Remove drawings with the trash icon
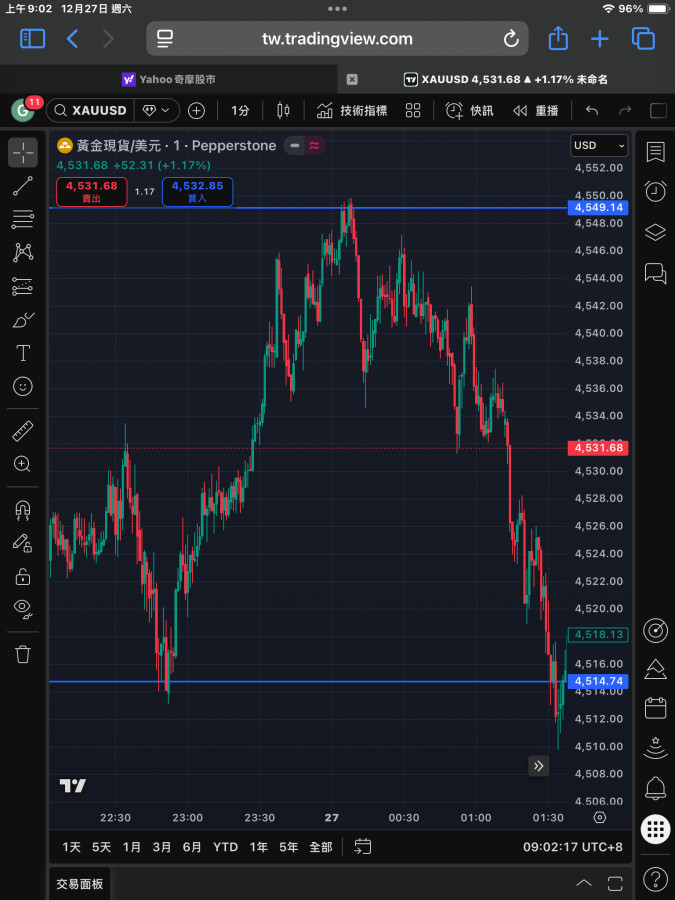Screen dimensions: 675x900 click(23, 654)
